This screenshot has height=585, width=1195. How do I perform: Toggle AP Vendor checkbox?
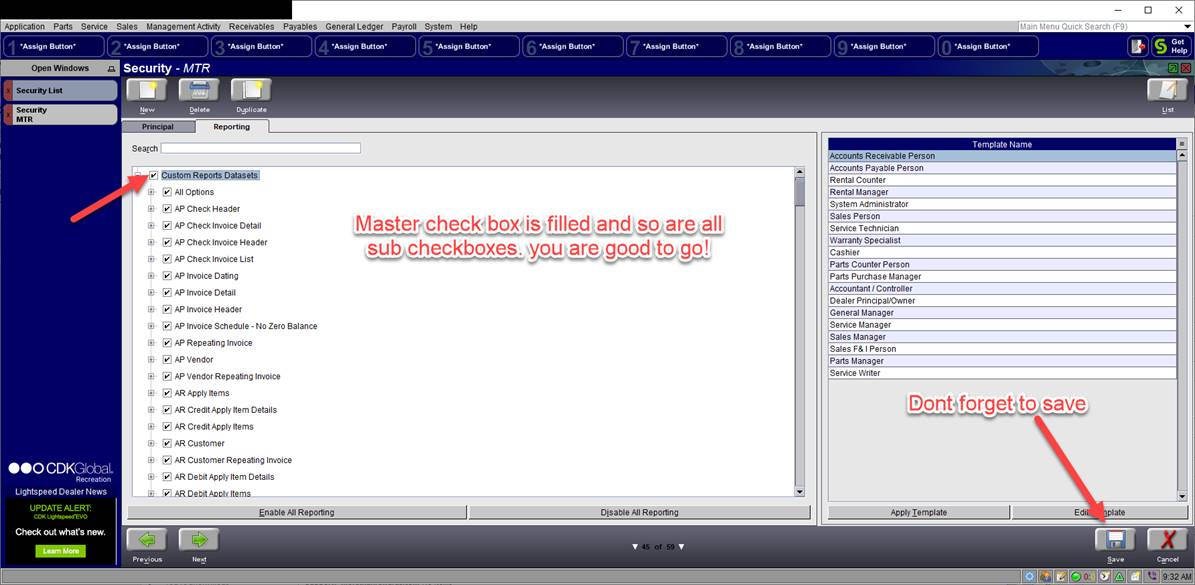[x=167, y=360]
